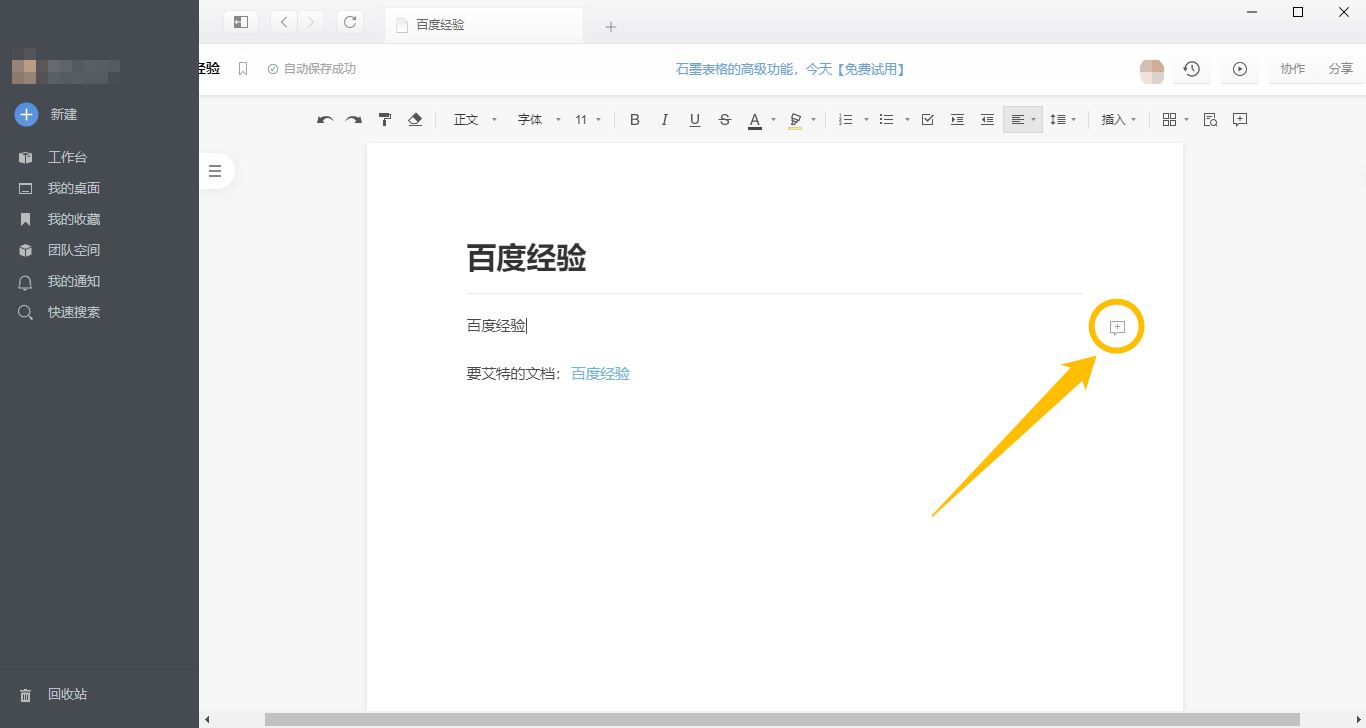Toggle the sidebar panel icon
Image resolution: width=1366 pixels, height=728 pixels.
(x=241, y=21)
